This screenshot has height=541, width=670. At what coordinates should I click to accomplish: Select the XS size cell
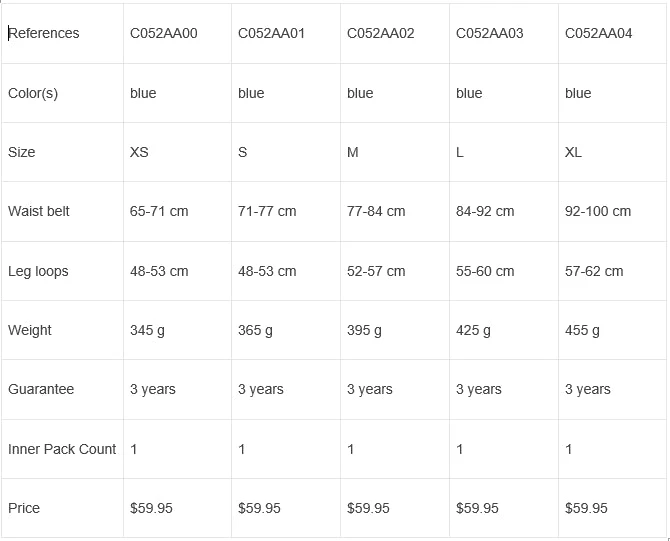[x=139, y=152]
